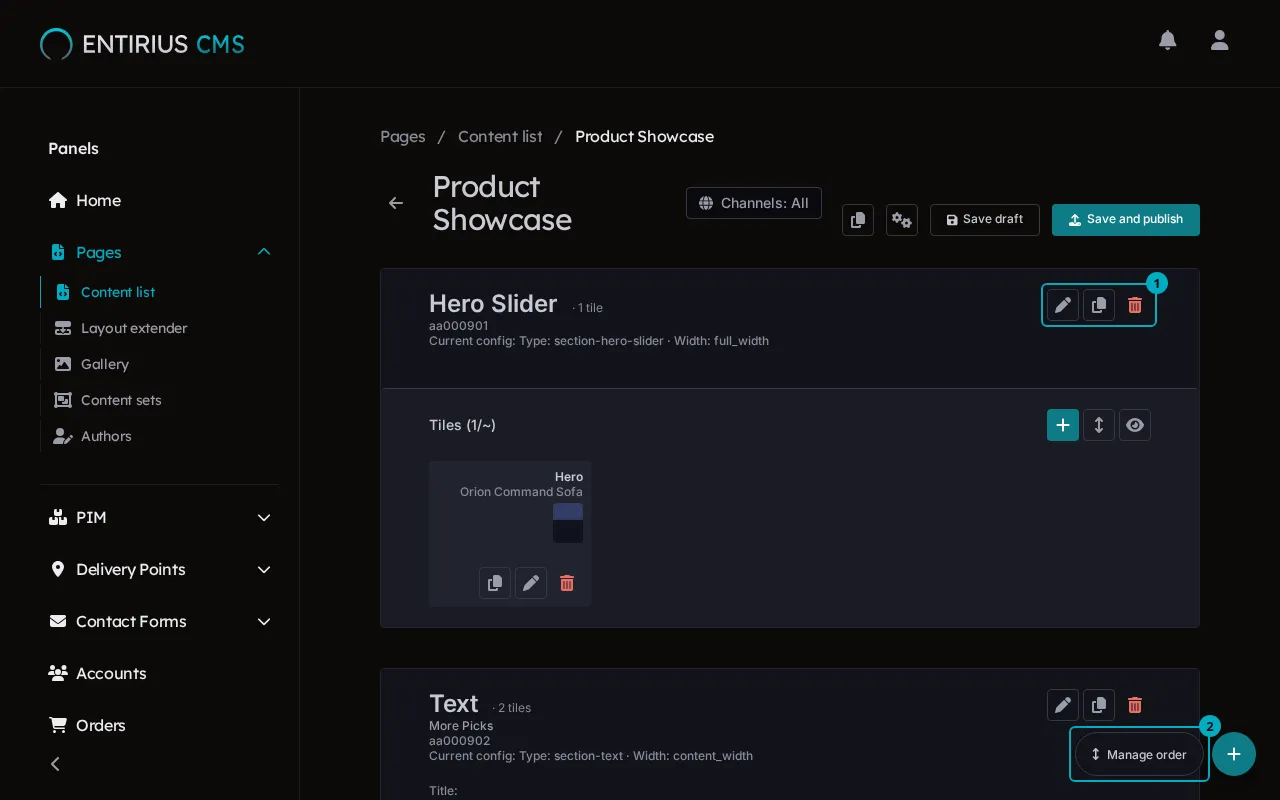Viewport: 1280px width, 800px height.
Task: Click the Orion Command Sofa tile thumbnail
Action: click(568, 523)
